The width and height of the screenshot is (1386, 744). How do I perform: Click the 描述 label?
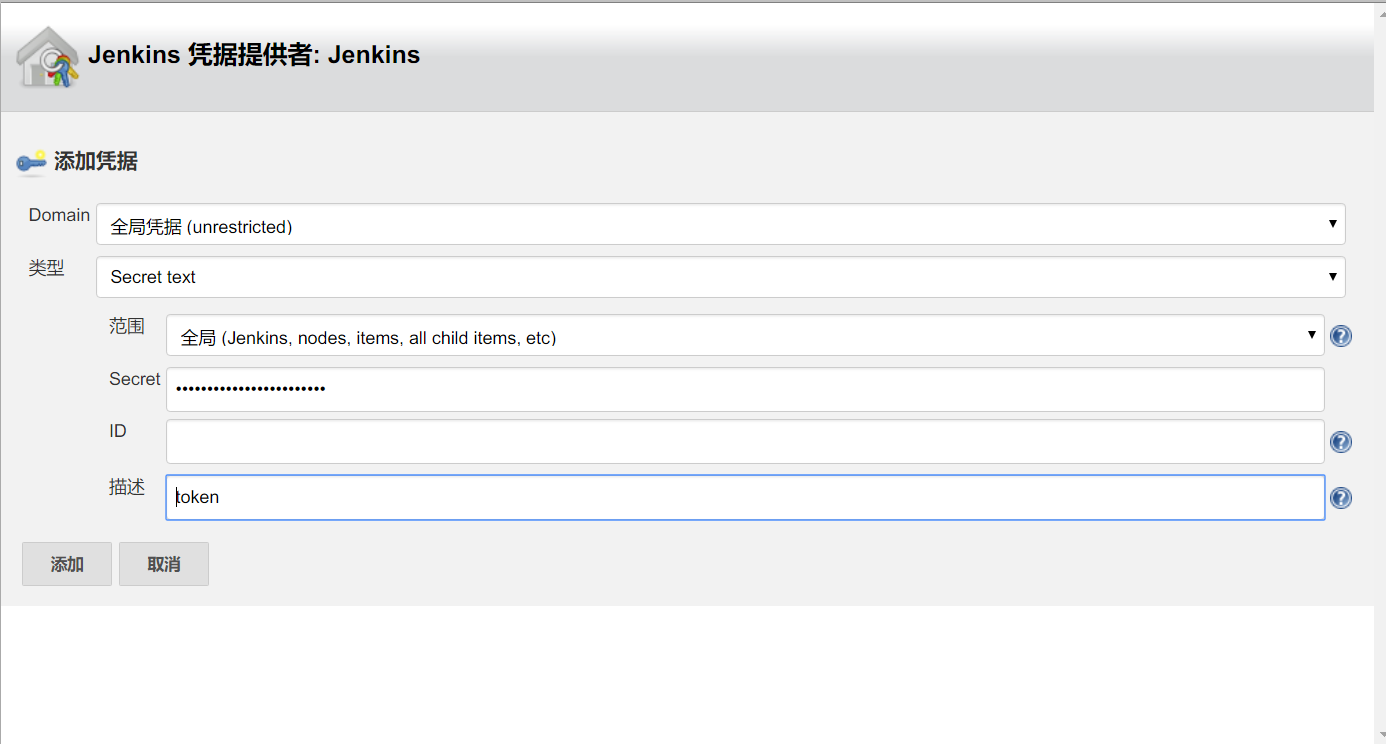click(127, 487)
